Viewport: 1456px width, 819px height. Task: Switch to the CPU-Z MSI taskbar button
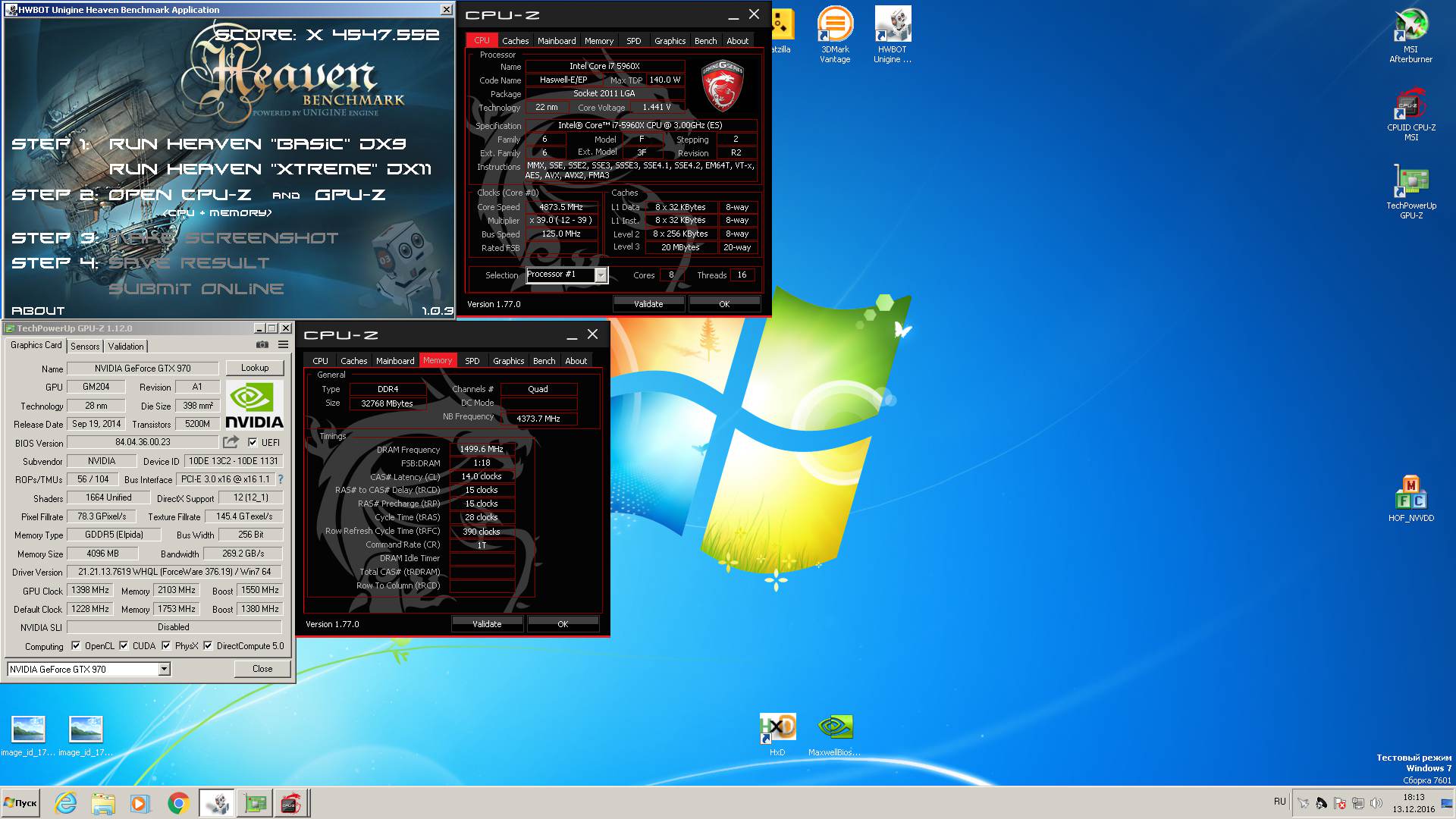tap(291, 803)
